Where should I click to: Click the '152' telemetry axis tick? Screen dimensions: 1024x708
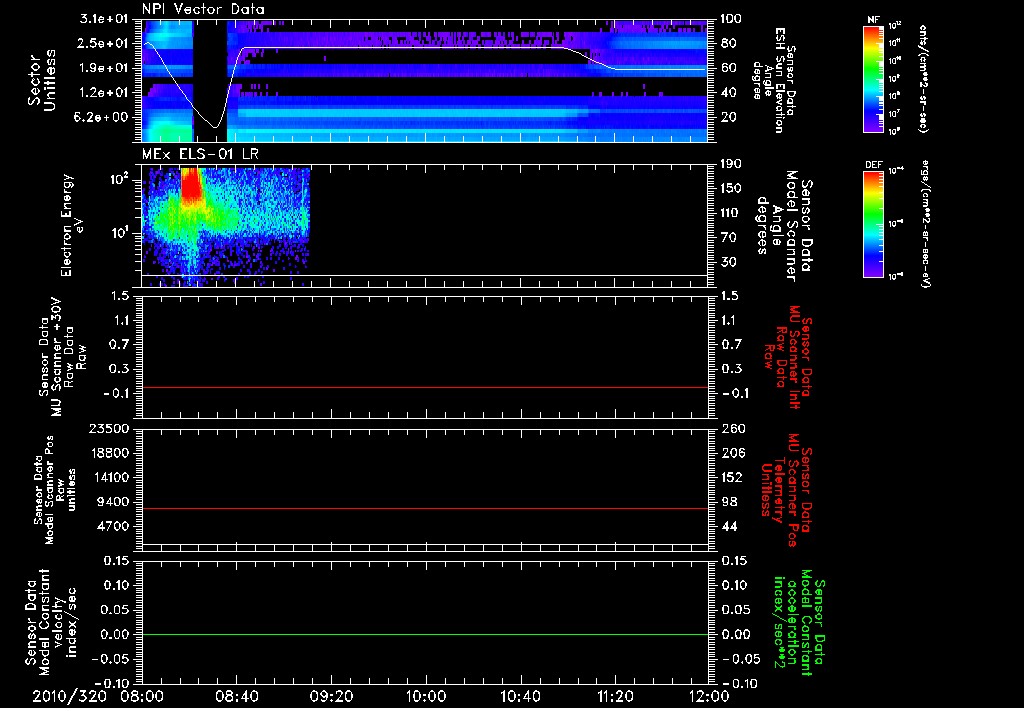point(732,477)
